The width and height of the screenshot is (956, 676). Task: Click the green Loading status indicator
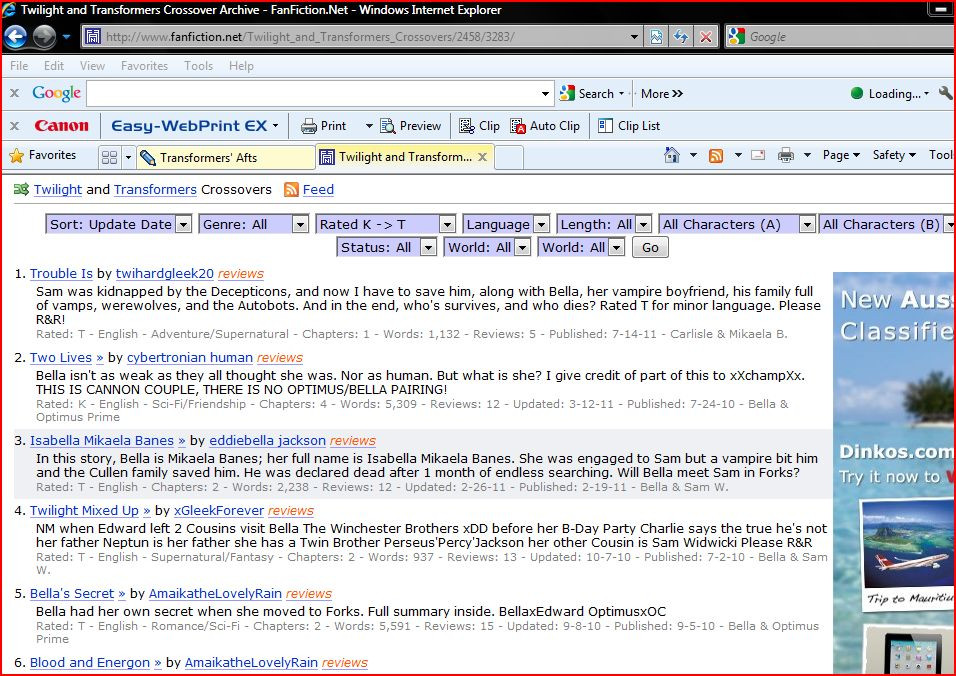point(857,93)
